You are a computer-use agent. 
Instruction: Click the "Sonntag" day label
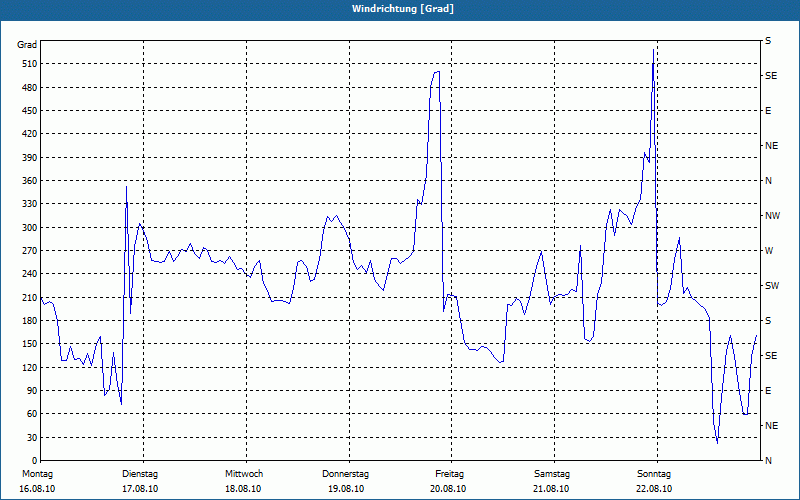[x=654, y=474]
